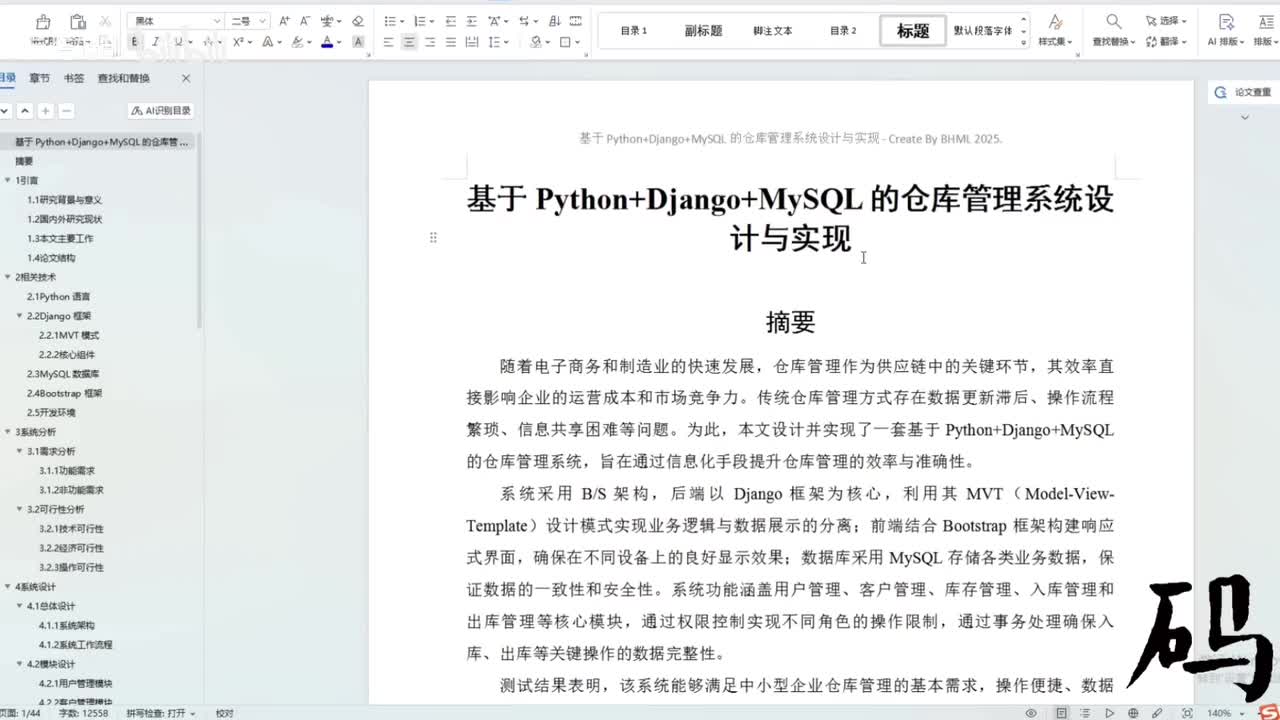Jump to 2.3MySQL 数据库 in outline

[x=63, y=374]
